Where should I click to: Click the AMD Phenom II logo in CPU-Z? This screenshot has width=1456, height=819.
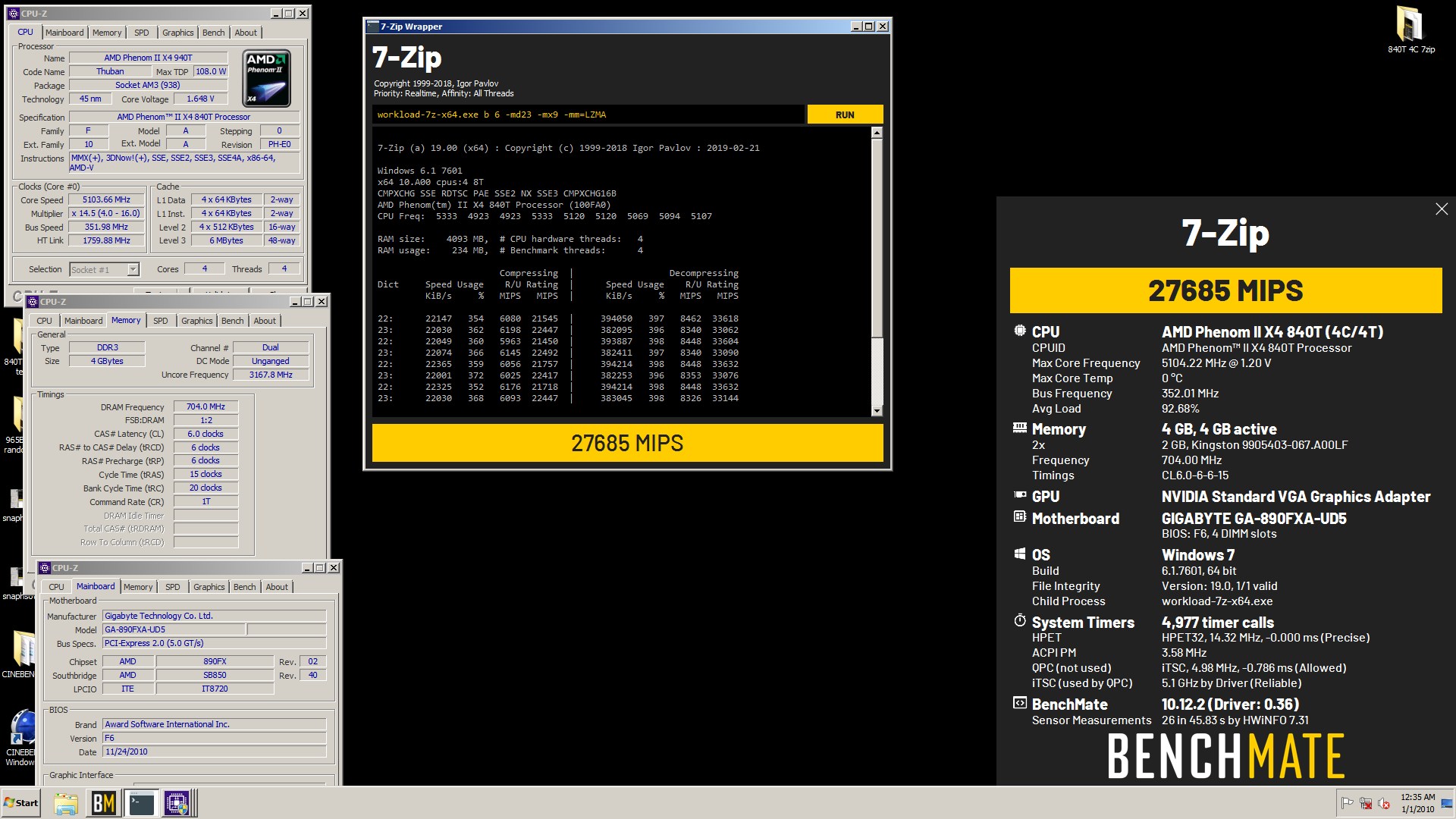coord(266,78)
